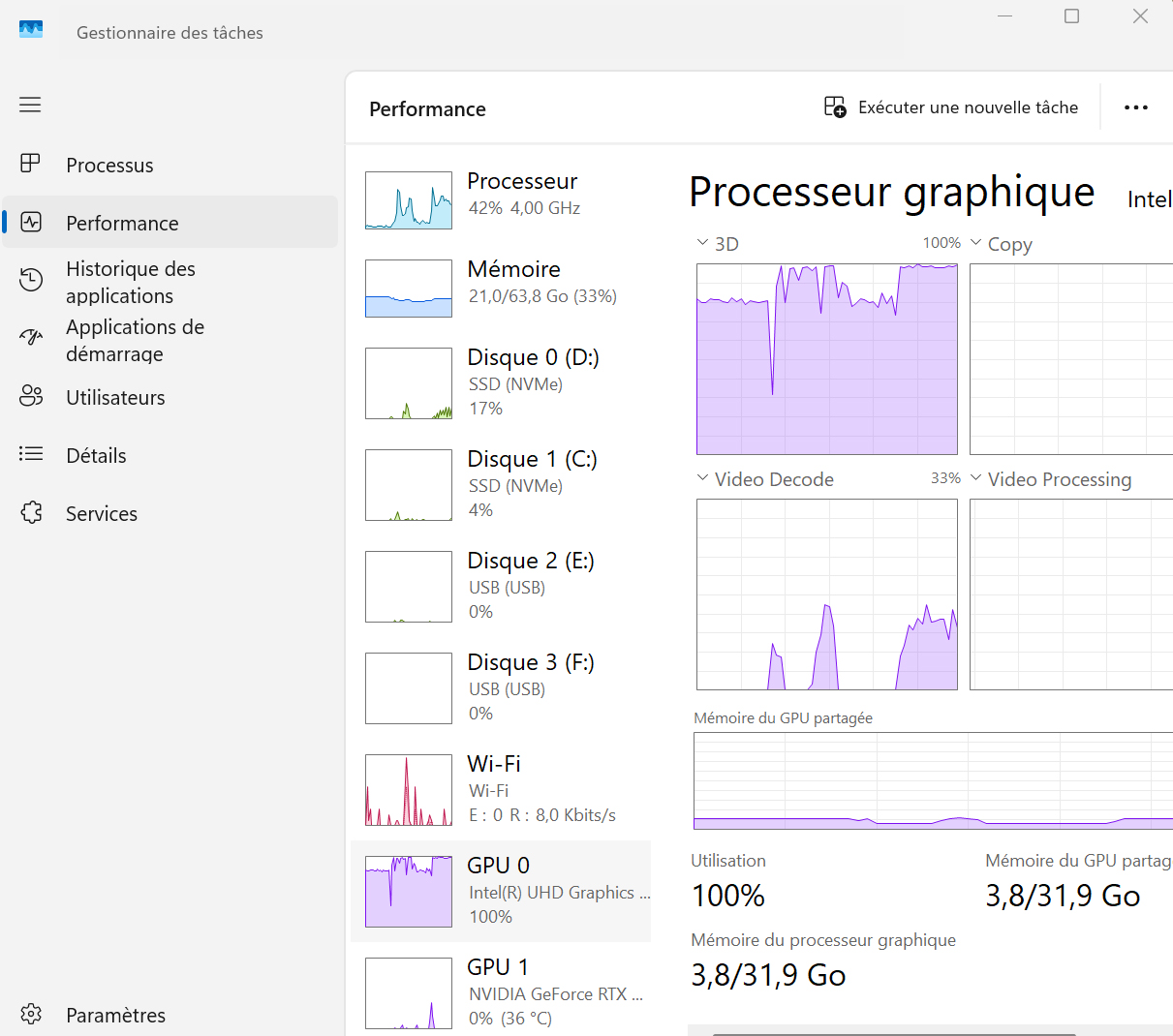Switch to the Performance tab
The image size is (1173, 1036).
122,223
